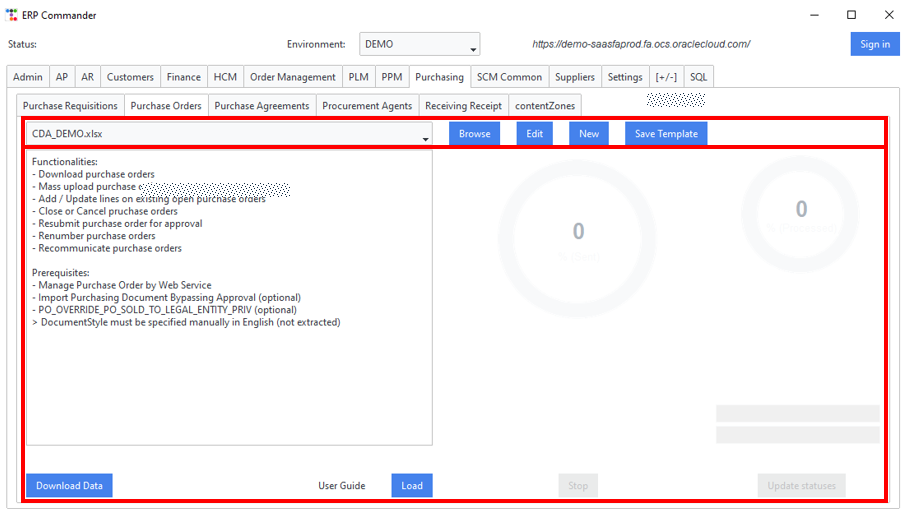
Task: Select the Receiving Receipt sub-tab
Action: point(463,106)
